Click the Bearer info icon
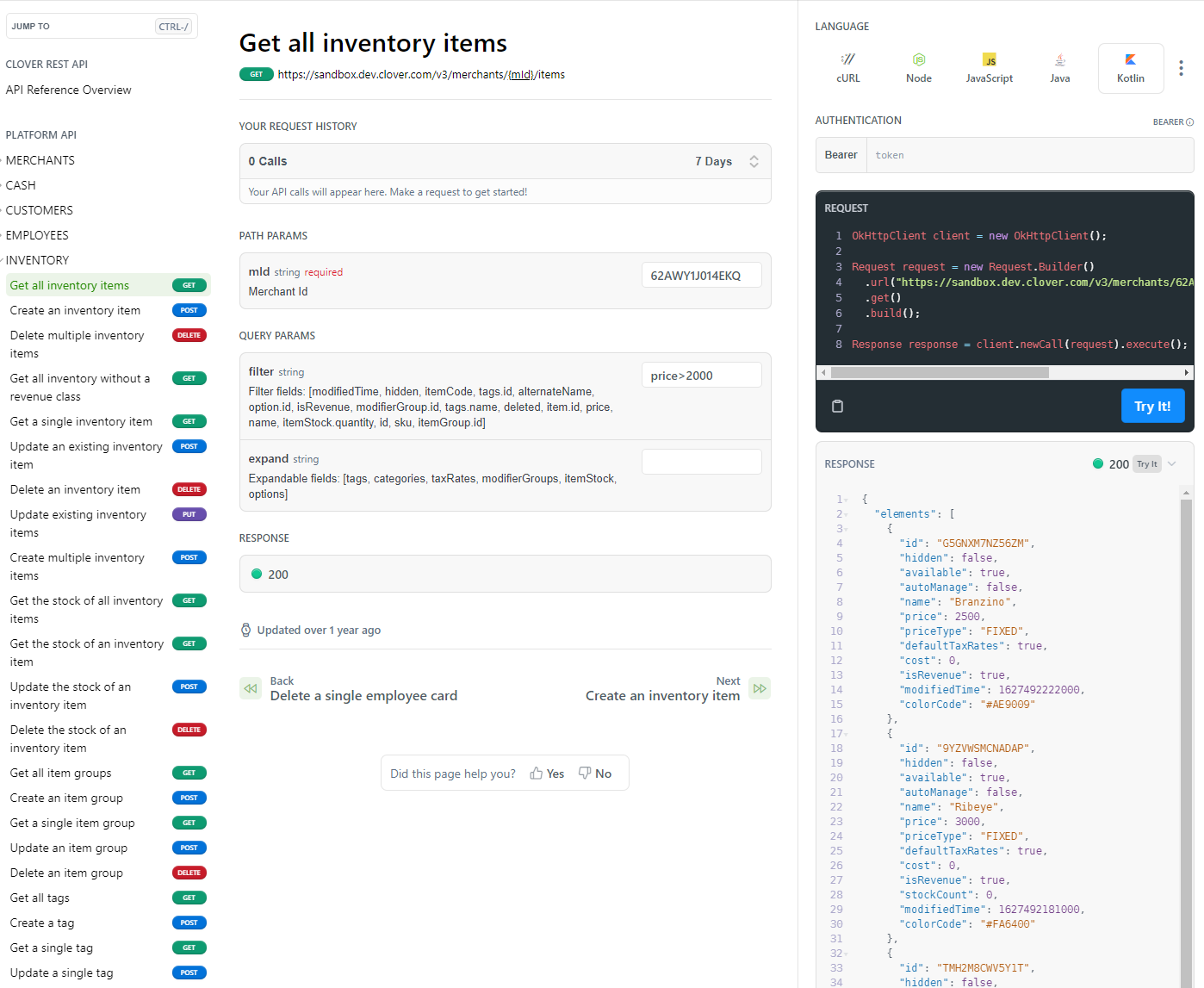Viewport: 1204px width, 988px height. [x=1190, y=122]
